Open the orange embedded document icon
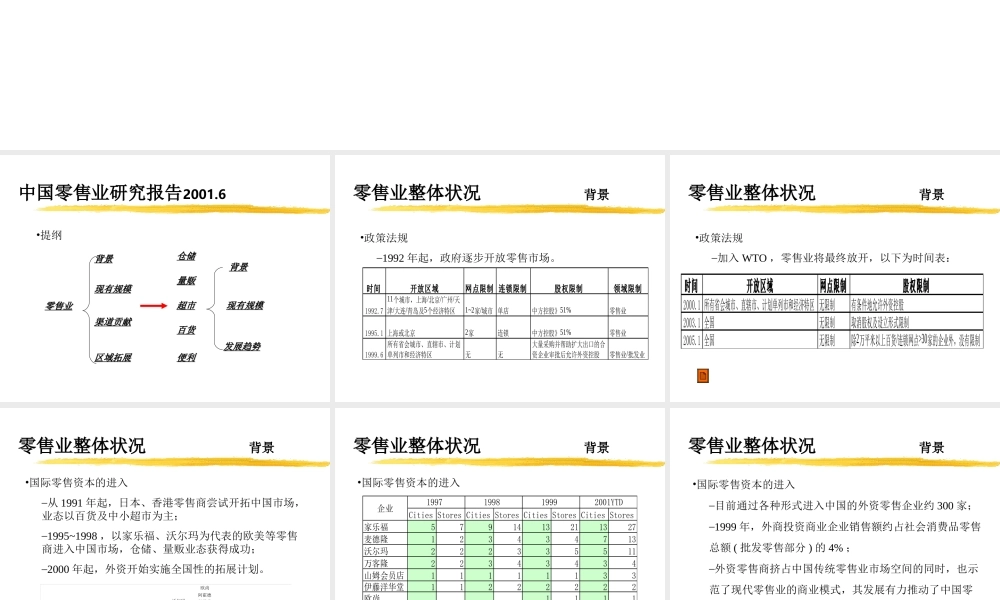Screen dimensions: 1000x600 click(703, 375)
